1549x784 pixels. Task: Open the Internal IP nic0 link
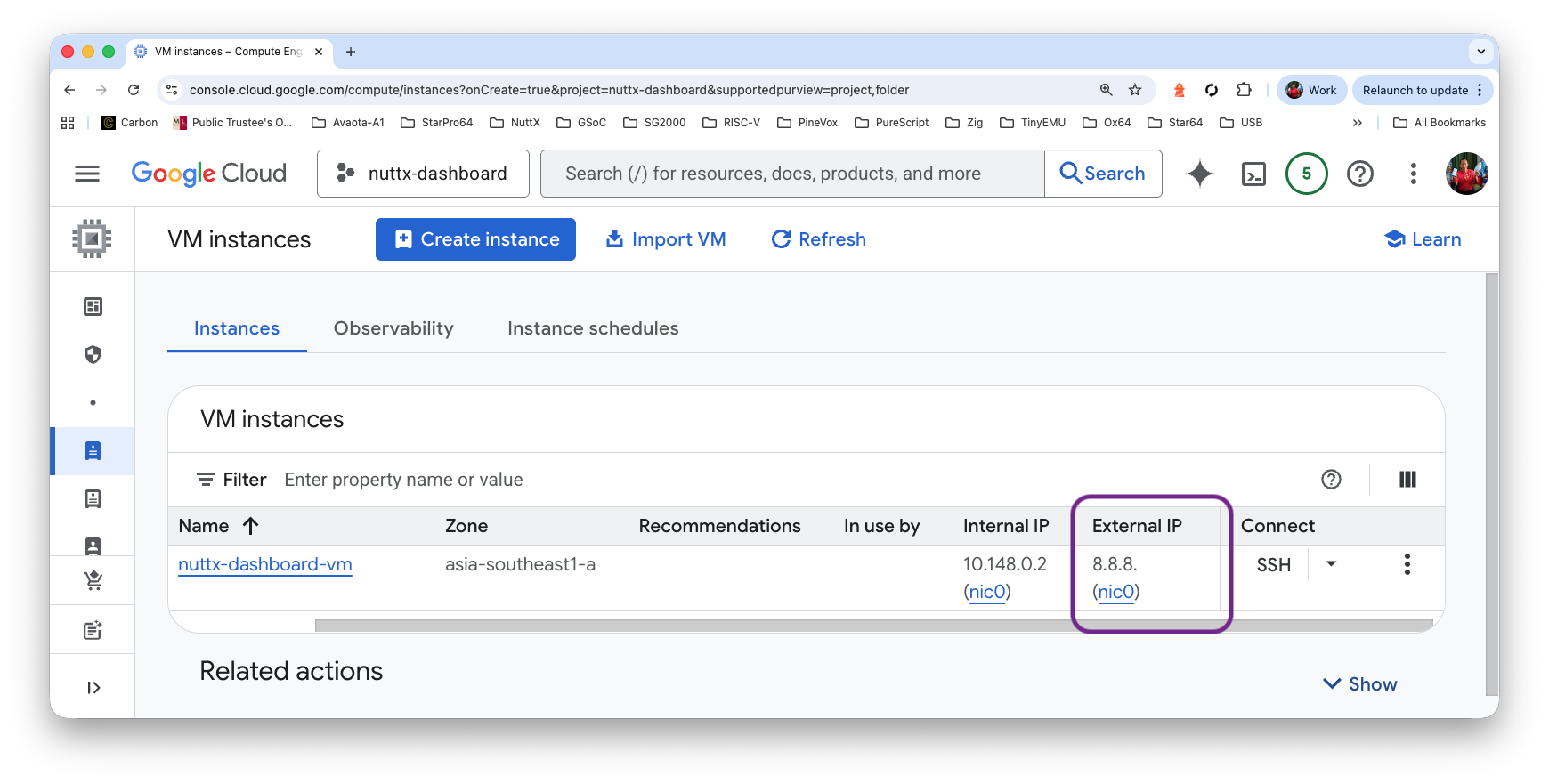tap(987, 592)
